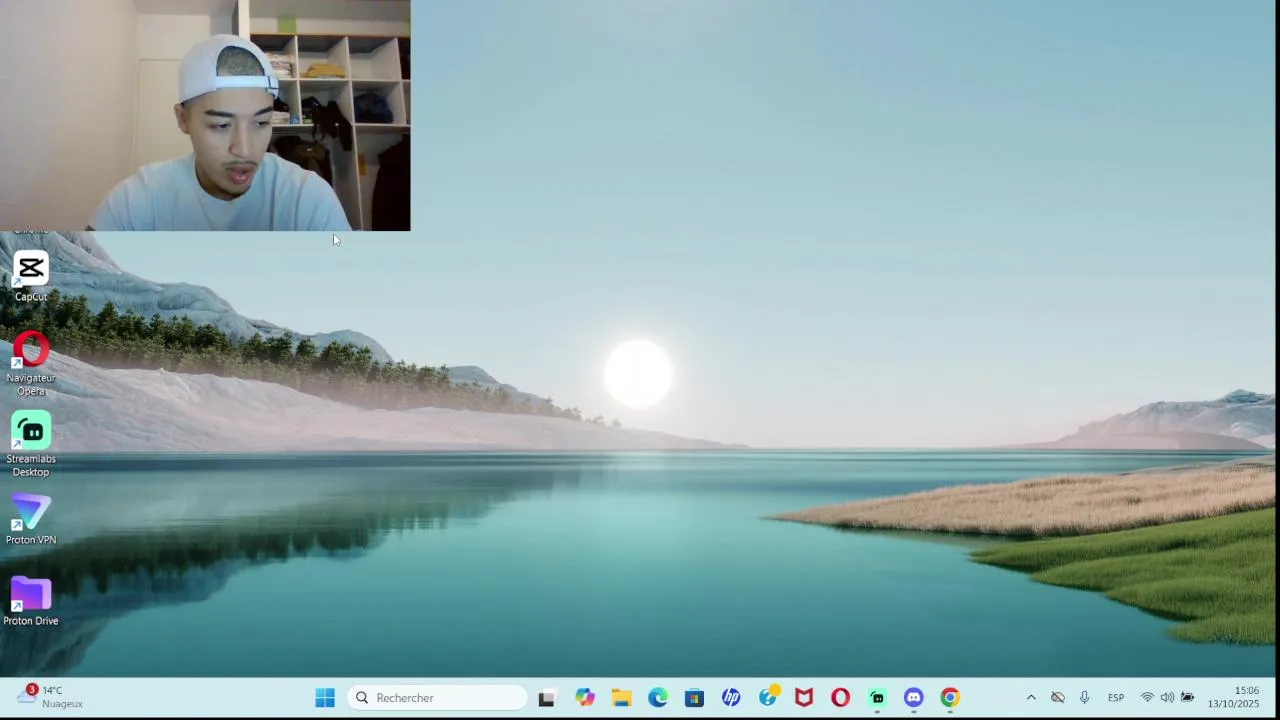Expand the hidden system tray icons
1280x720 pixels.
(1031, 698)
